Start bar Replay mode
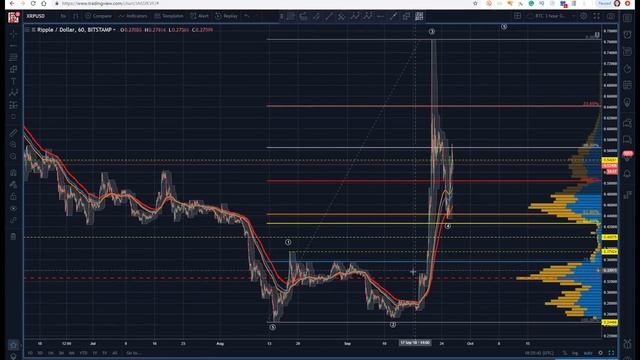Screen dimensions: 640x360 [226, 16]
